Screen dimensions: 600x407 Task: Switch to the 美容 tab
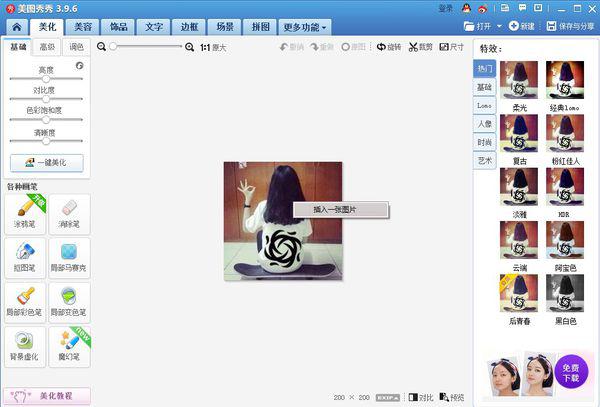(83, 26)
